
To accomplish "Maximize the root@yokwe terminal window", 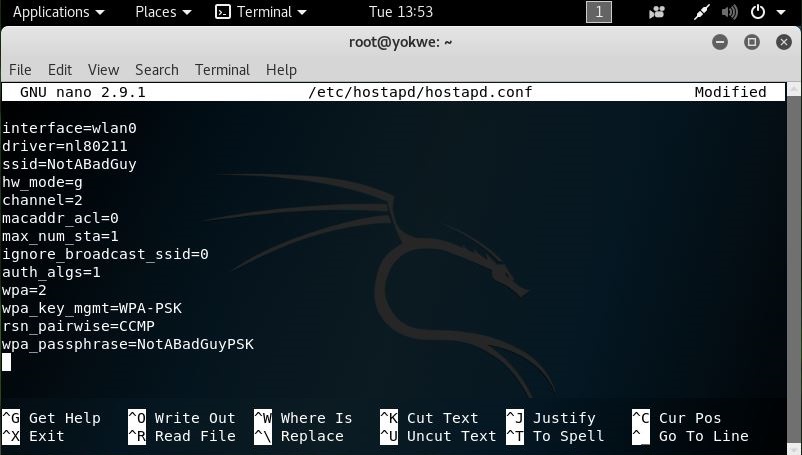I will pos(752,42).
